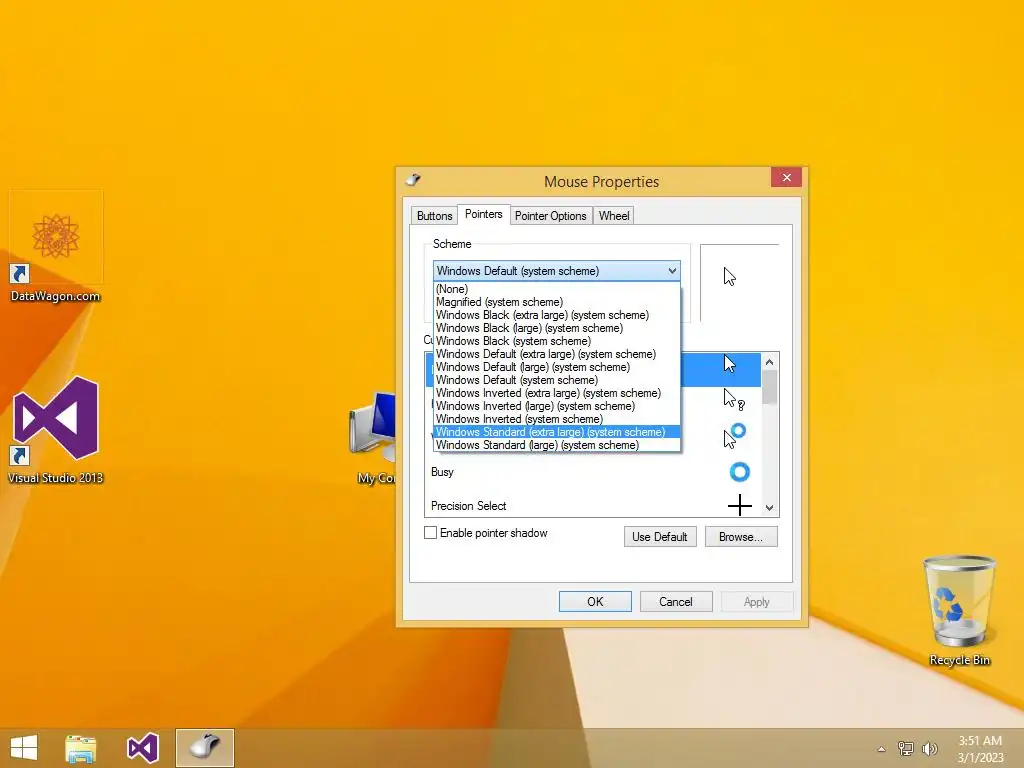Click the pointer list scrollbar thumb
Screen dimensions: 1024x768
pos(769,387)
